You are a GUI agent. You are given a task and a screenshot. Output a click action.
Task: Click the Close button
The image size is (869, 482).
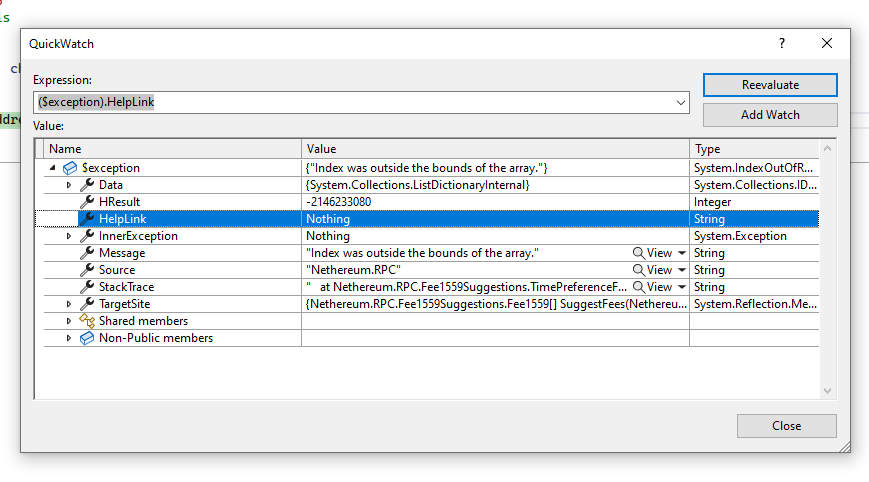coord(786,425)
